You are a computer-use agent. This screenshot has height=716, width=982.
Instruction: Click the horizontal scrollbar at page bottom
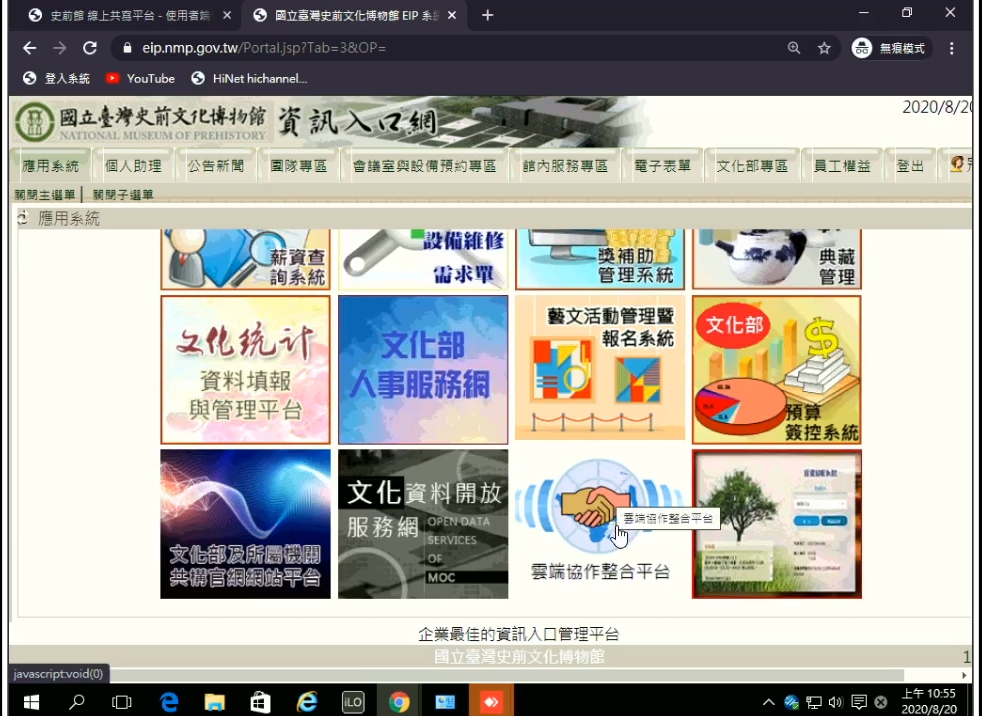click(x=457, y=675)
